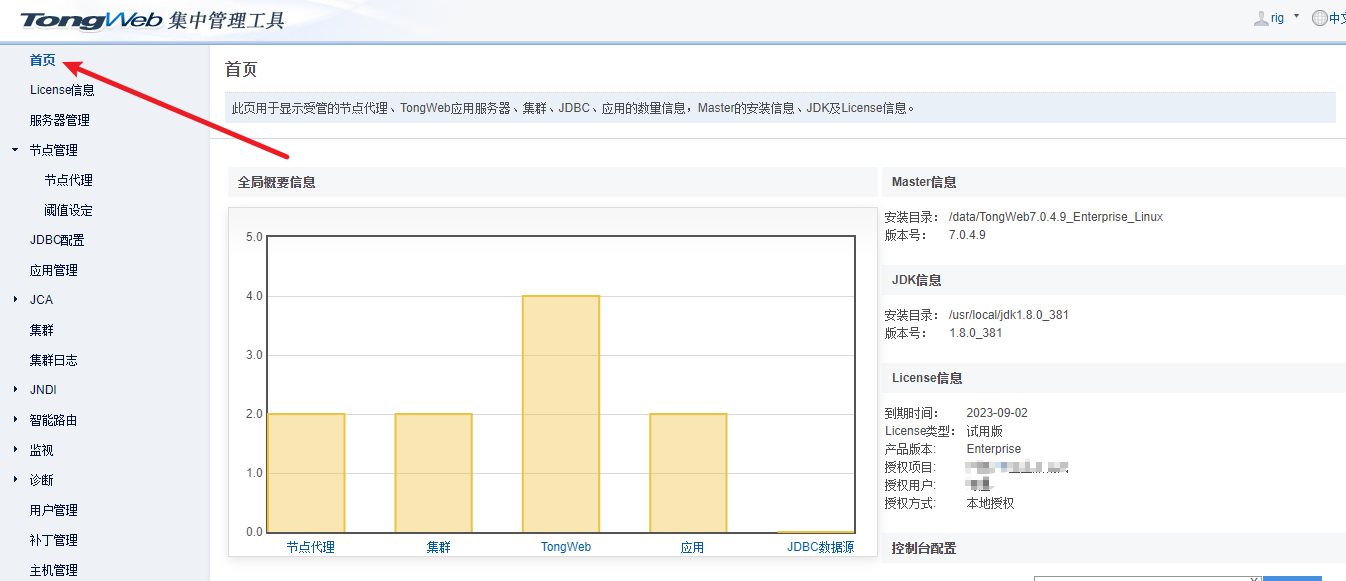This screenshot has height=581, width=1346.
Task: Open 首页 in the sidebar
Action: [43, 60]
